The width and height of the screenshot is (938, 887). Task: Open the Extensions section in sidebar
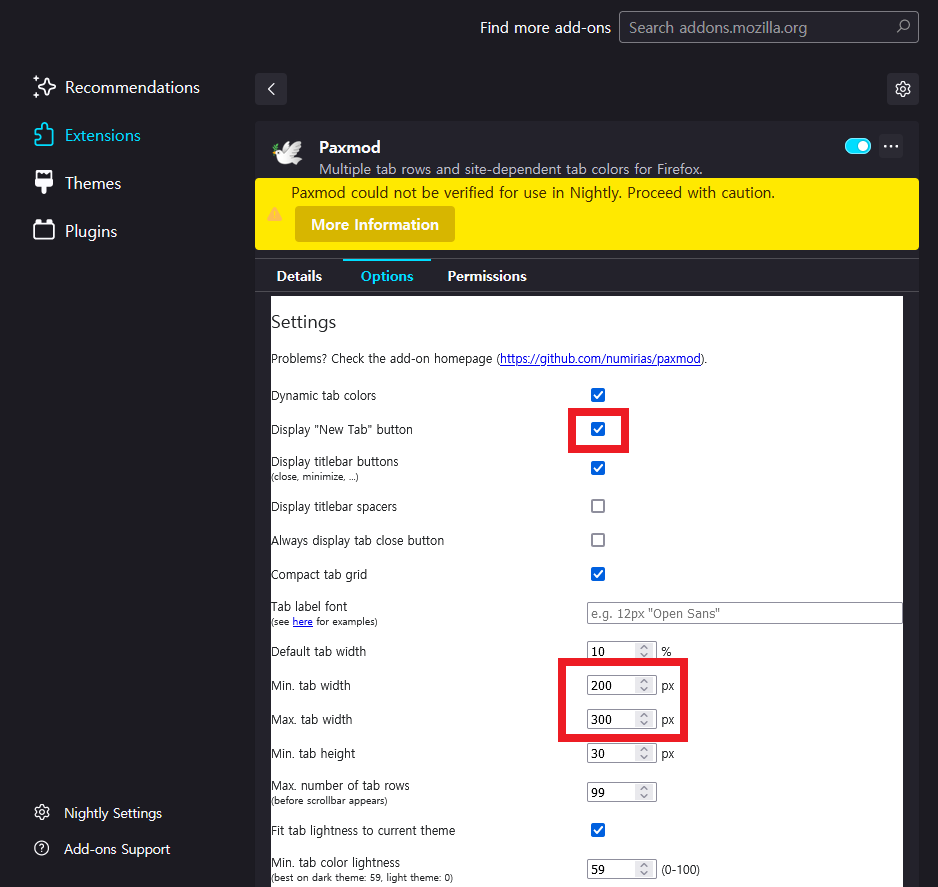click(x=103, y=135)
